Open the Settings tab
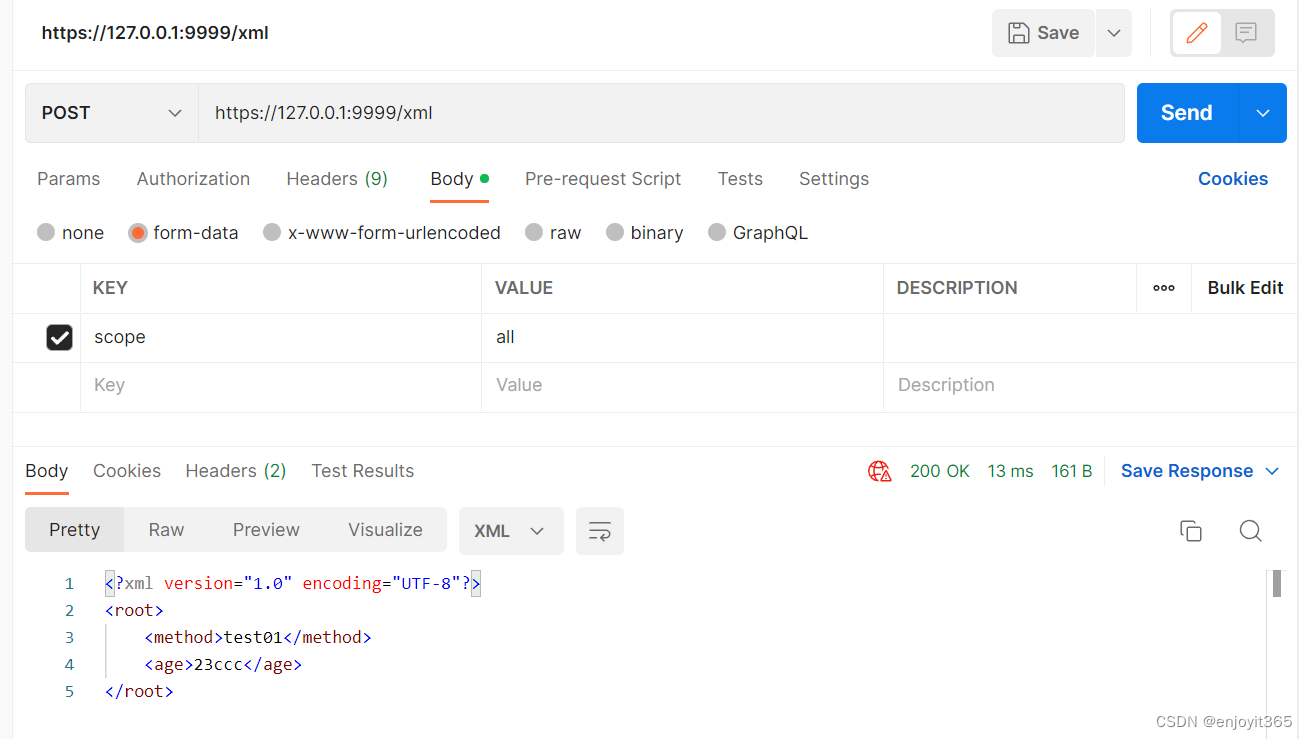Screen dimensions: 1307x739 (834, 179)
